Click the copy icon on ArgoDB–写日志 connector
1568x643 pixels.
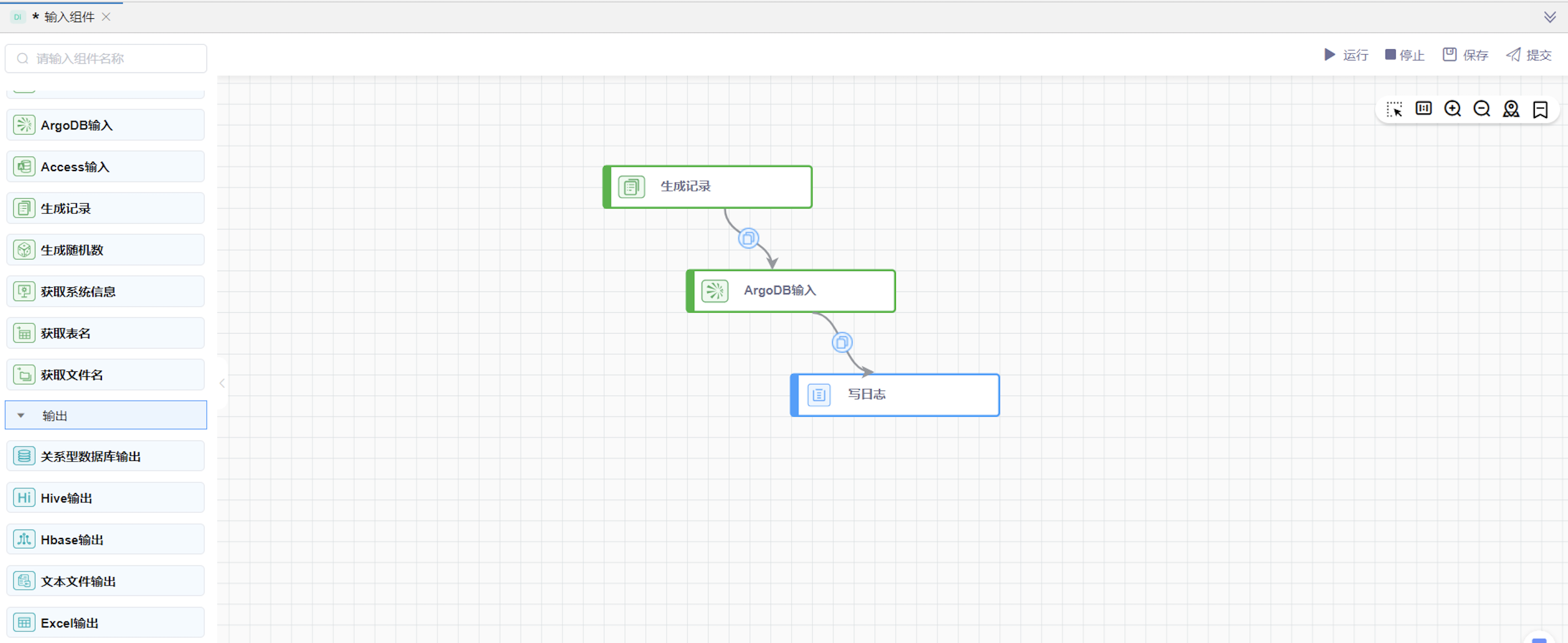pos(842,343)
